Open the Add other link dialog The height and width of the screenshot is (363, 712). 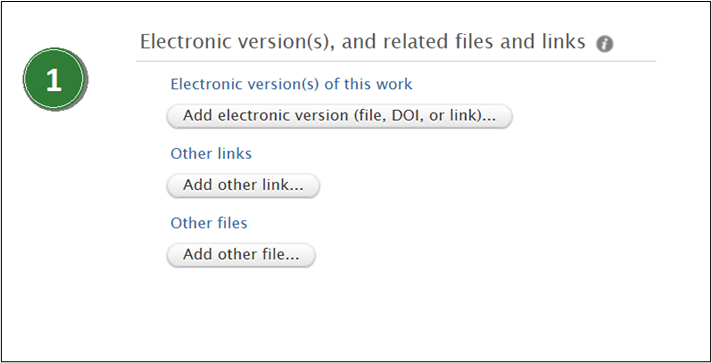point(243,185)
